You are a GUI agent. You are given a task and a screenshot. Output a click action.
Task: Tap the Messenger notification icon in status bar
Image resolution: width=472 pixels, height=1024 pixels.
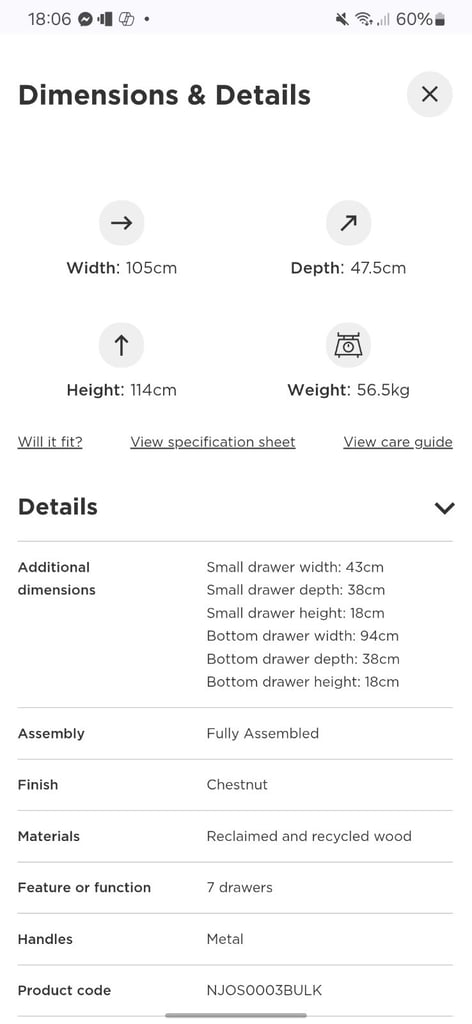tap(85, 19)
